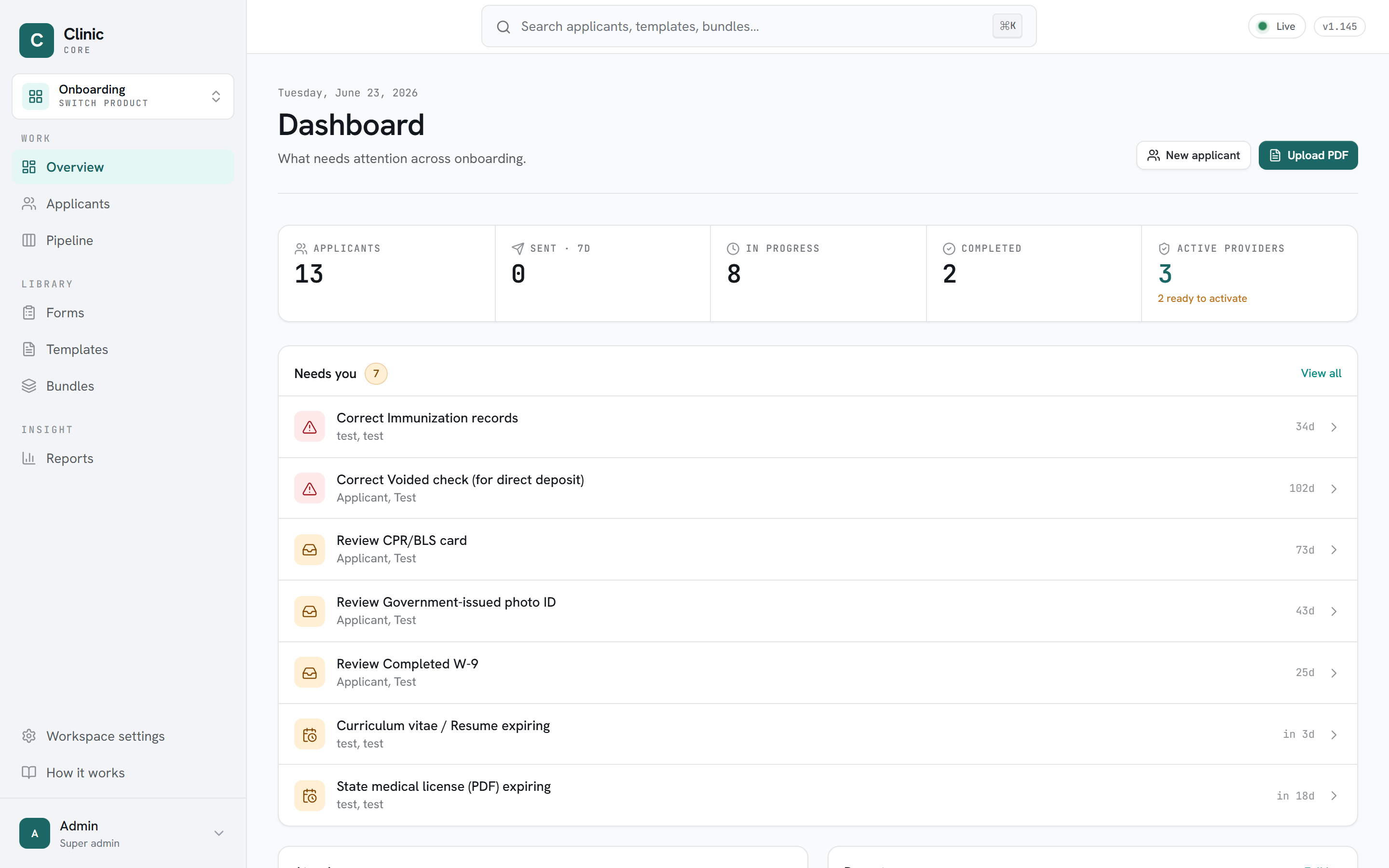
Task: Click the Workspace settings gear icon
Action: [x=29, y=736]
